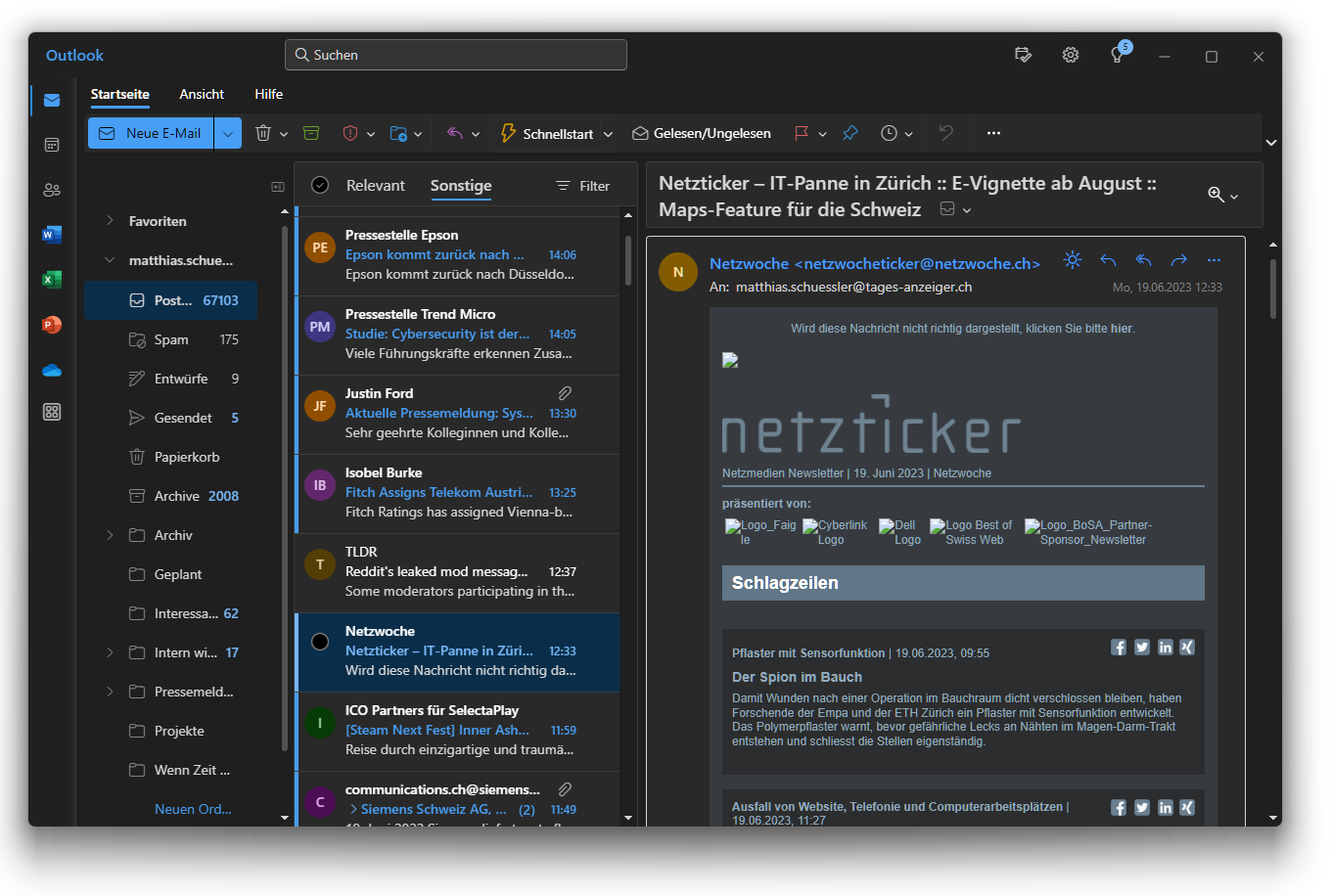The width and height of the screenshot is (1331, 896).
Task: Archive the selected message
Action: (311, 133)
